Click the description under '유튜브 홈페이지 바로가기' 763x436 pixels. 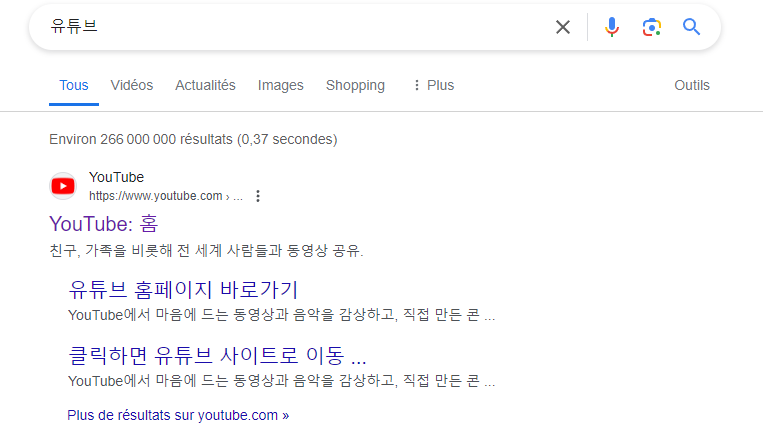(x=281, y=315)
